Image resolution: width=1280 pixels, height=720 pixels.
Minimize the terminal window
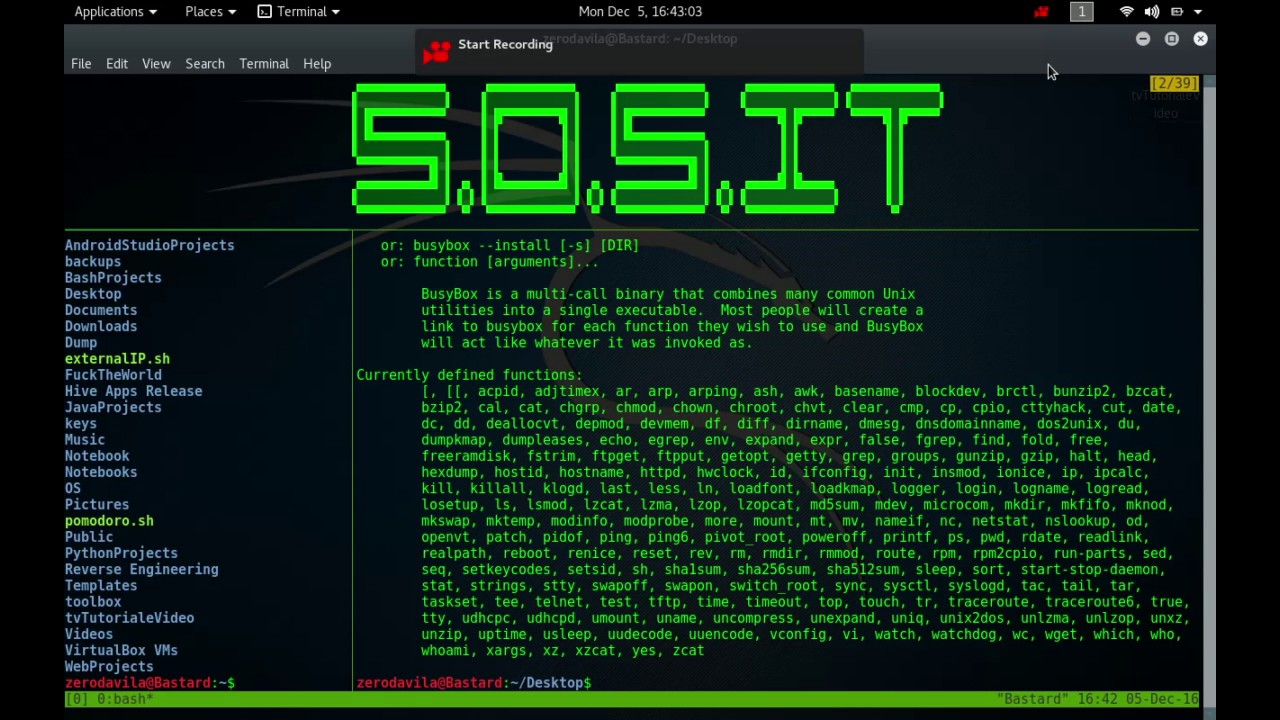coord(1143,39)
